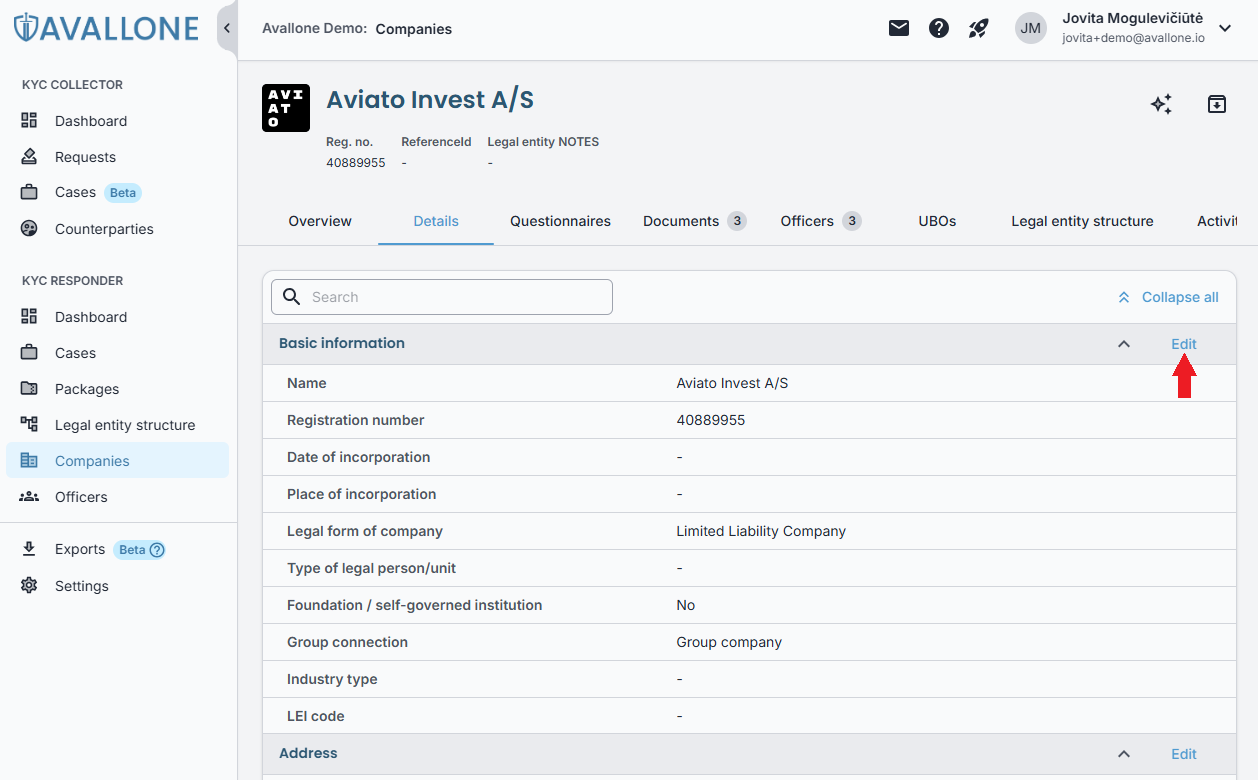Viewport: 1258px width, 780px height.
Task: Open the Officers tab
Action: click(x=820, y=221)
